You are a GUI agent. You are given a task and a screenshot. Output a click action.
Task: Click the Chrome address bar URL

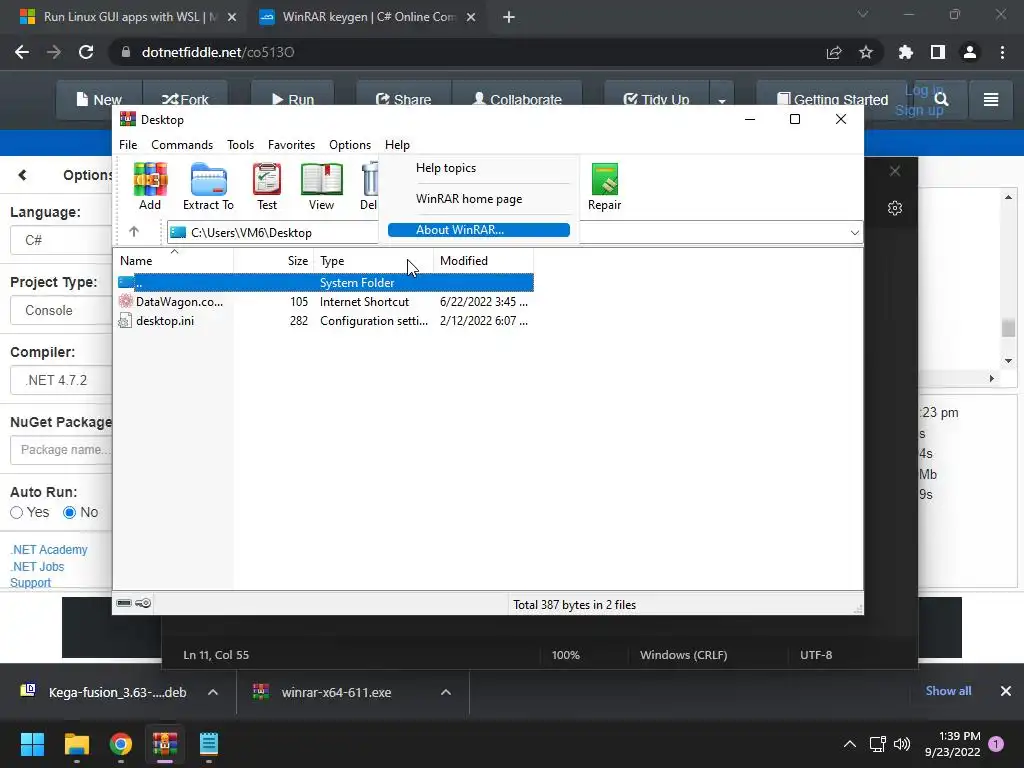tap(218, 52)
